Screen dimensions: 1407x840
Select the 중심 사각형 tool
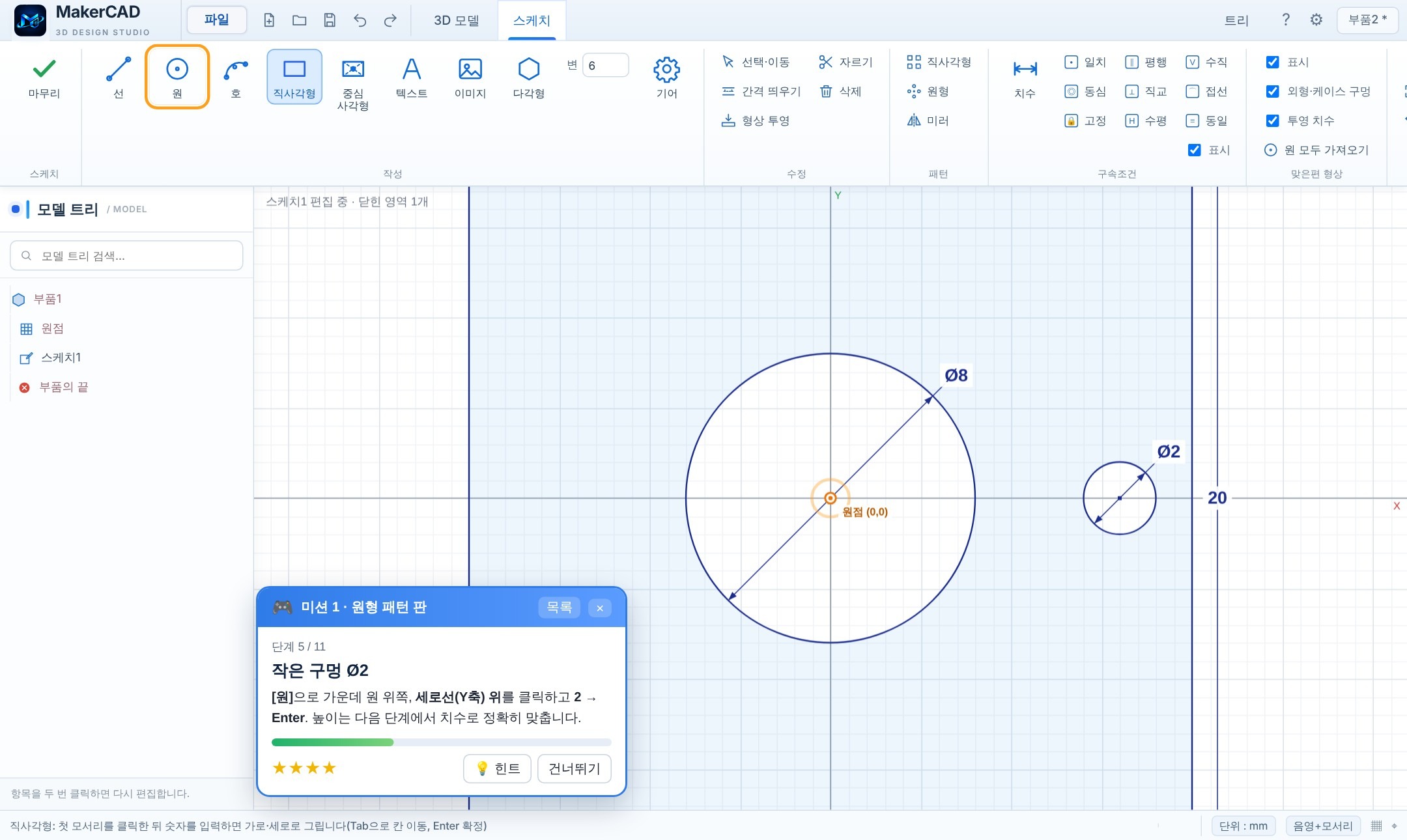click(353, 83)
